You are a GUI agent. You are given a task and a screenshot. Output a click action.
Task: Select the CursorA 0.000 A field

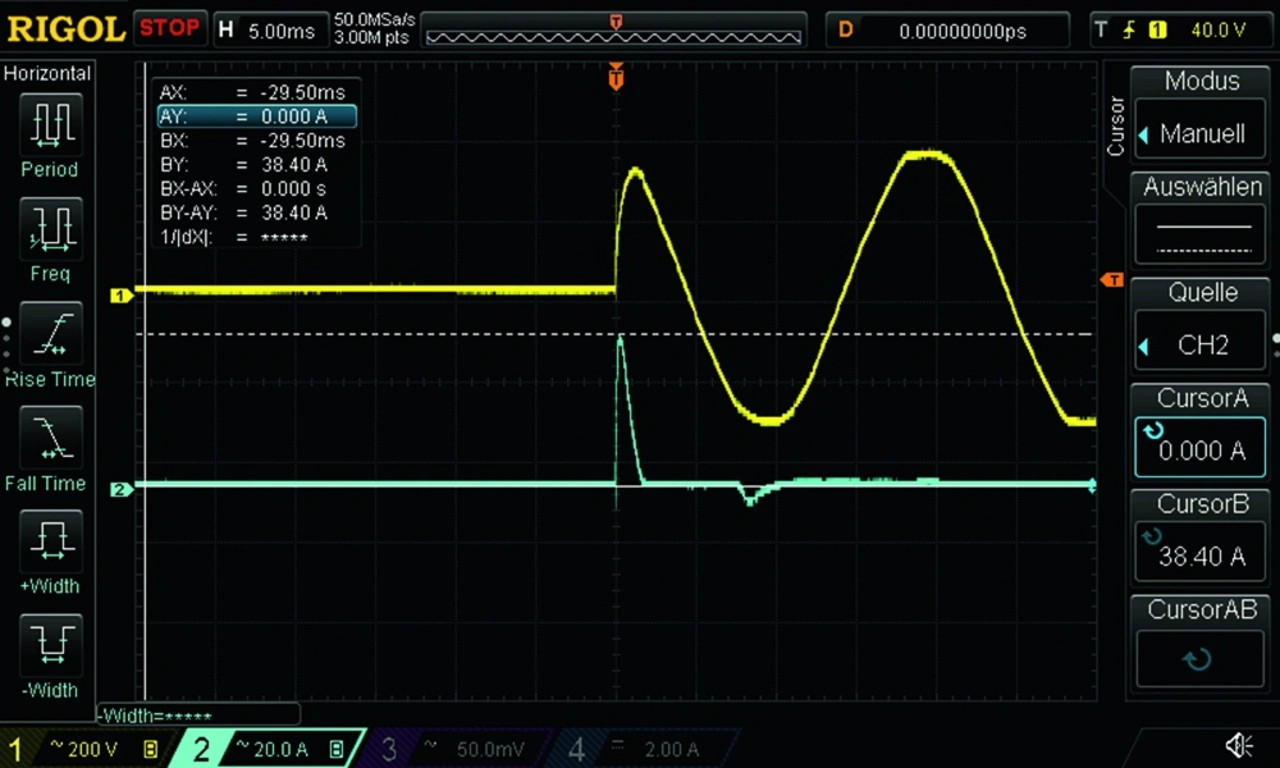1201,450
